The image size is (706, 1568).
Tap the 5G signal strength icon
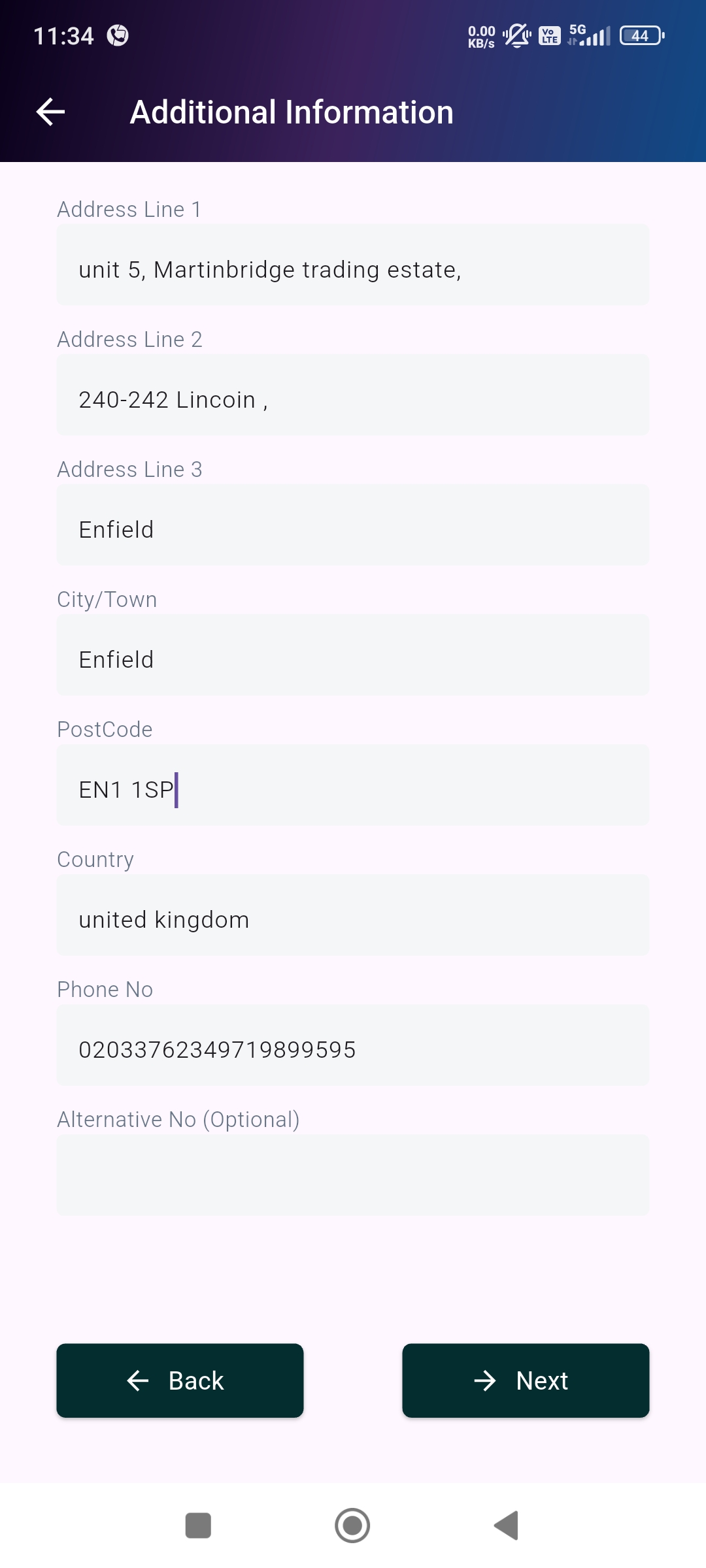(x=589, y=35)
